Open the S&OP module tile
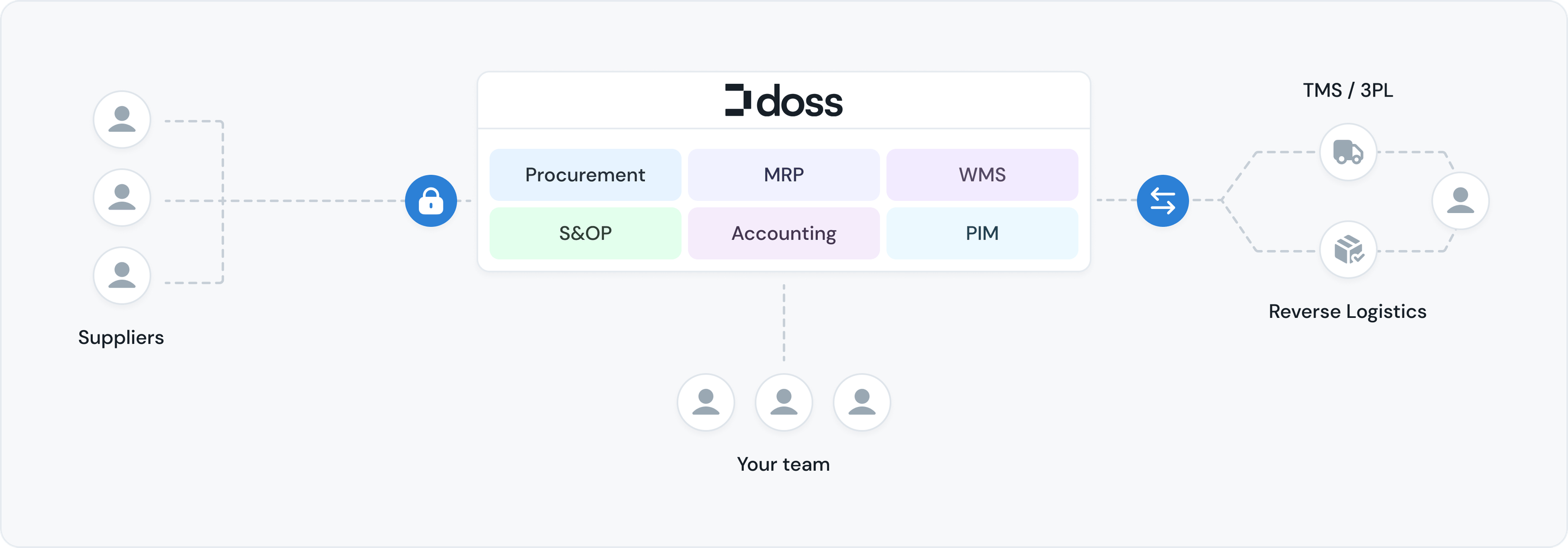Image resolution: width=1568 pixels, height=548 pixels. pos(585,233)
